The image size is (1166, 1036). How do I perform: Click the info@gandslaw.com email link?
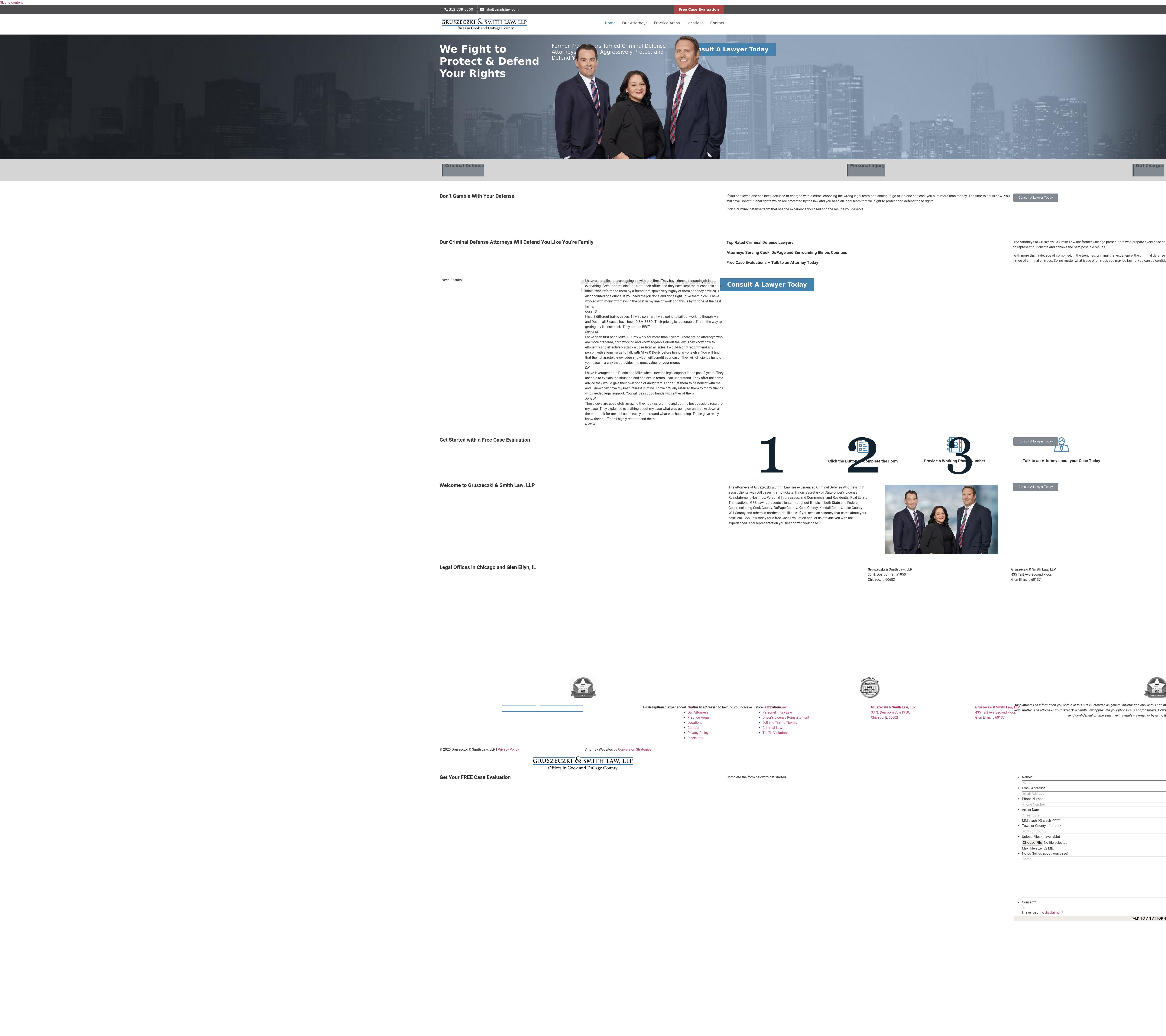501,10
